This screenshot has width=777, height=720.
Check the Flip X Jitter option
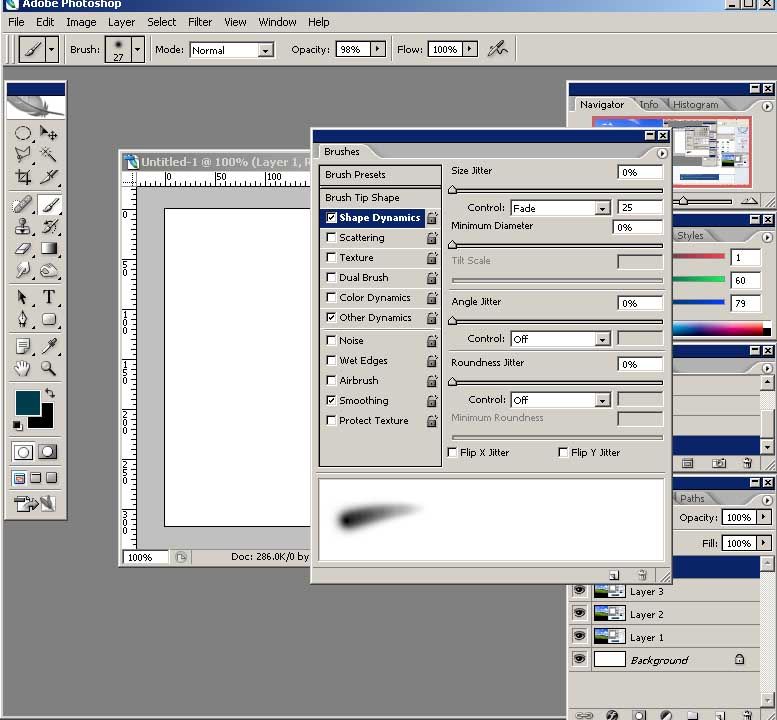(x=453, y=453)
